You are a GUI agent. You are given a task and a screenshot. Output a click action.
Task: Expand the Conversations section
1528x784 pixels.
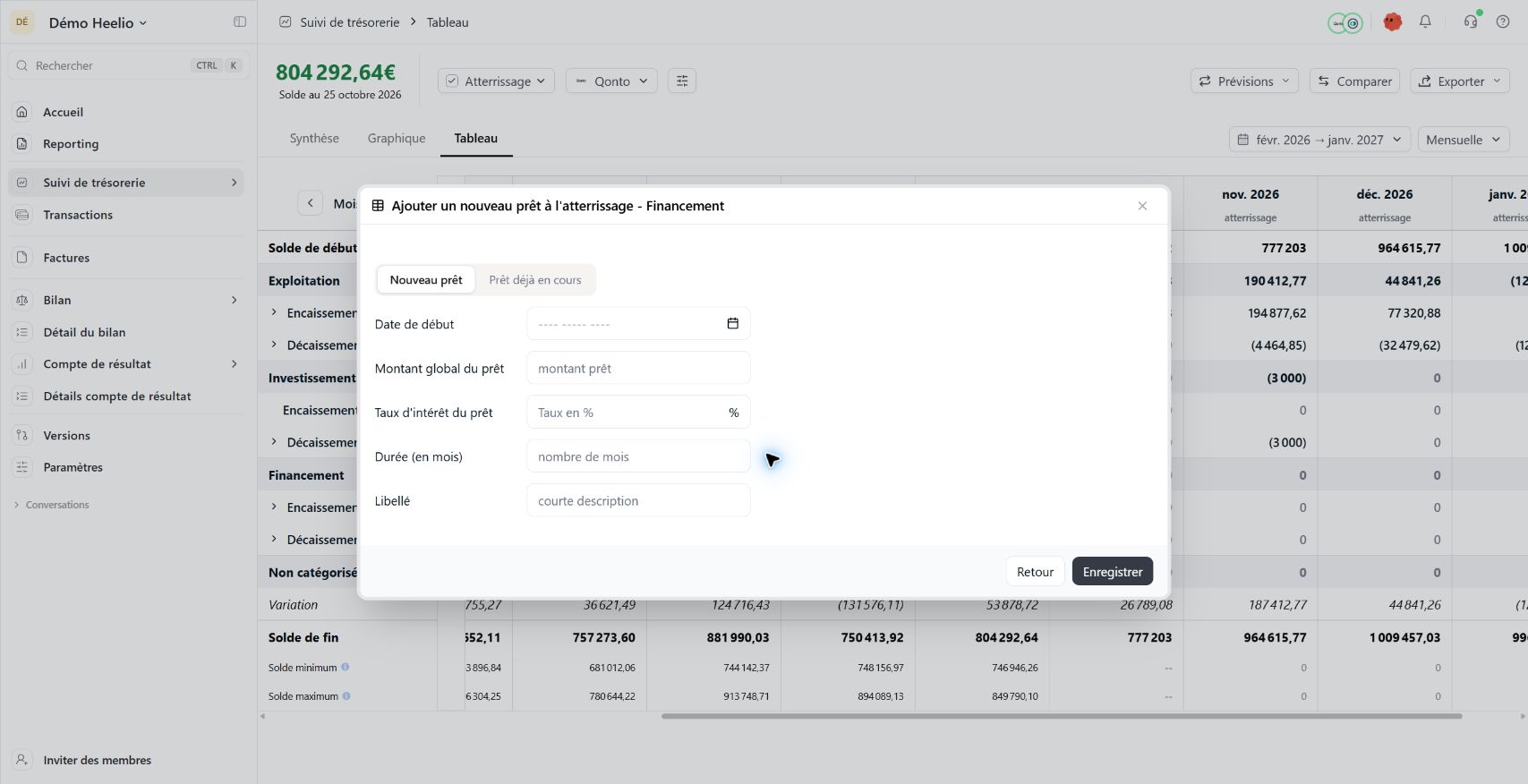coord(52,505)
